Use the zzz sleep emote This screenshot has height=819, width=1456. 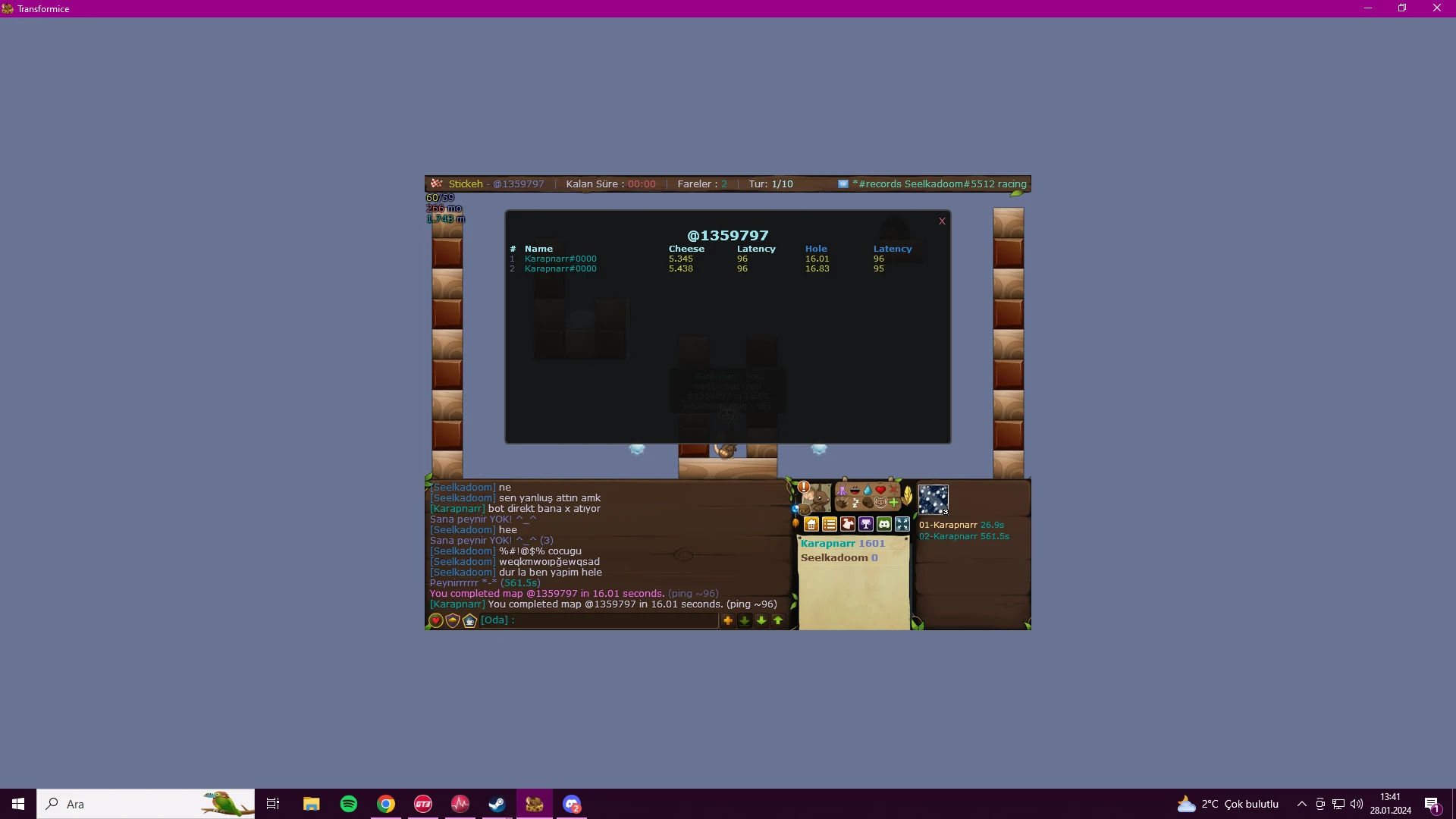pos(855,503)
